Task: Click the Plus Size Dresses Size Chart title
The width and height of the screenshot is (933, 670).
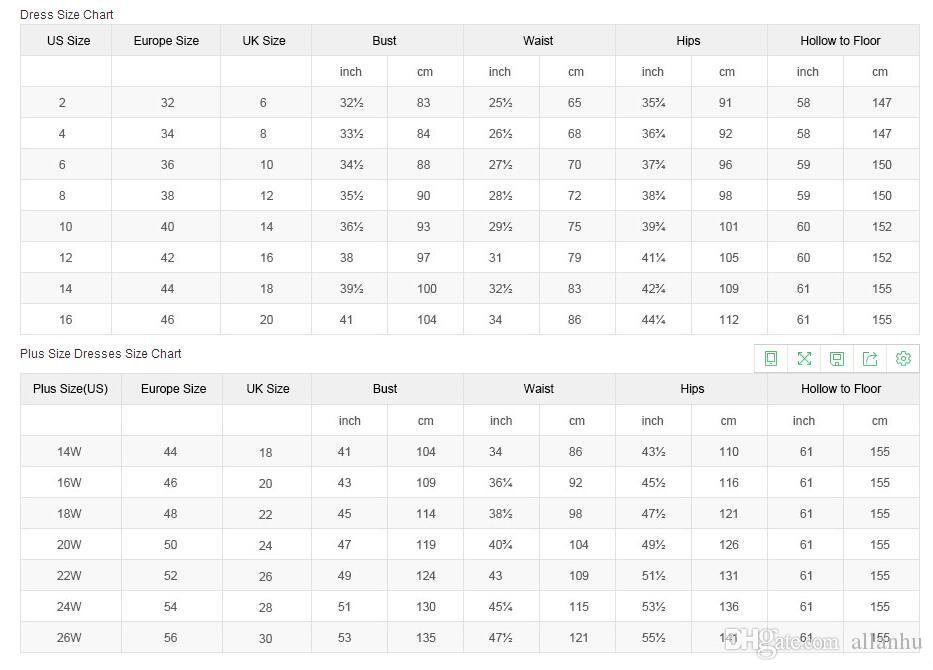Action: (101, 354)
